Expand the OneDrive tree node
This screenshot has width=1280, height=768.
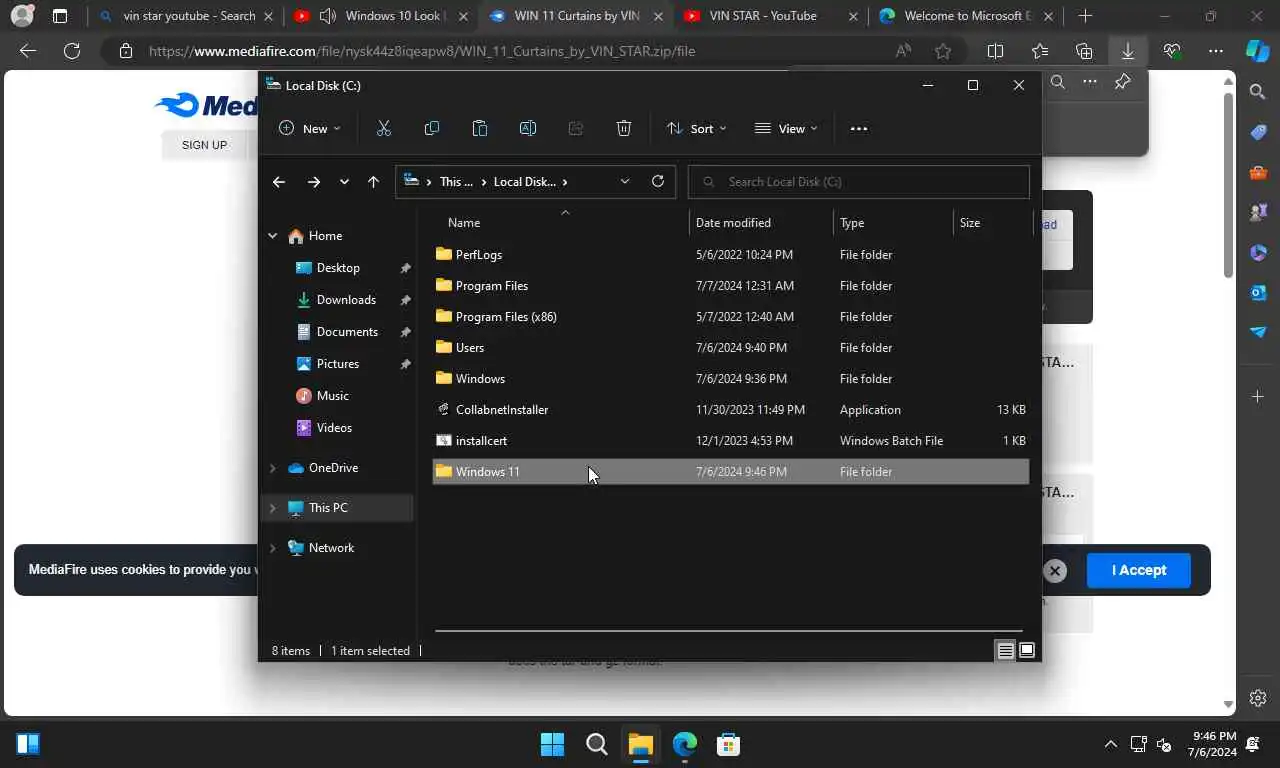tap(272, 468)
